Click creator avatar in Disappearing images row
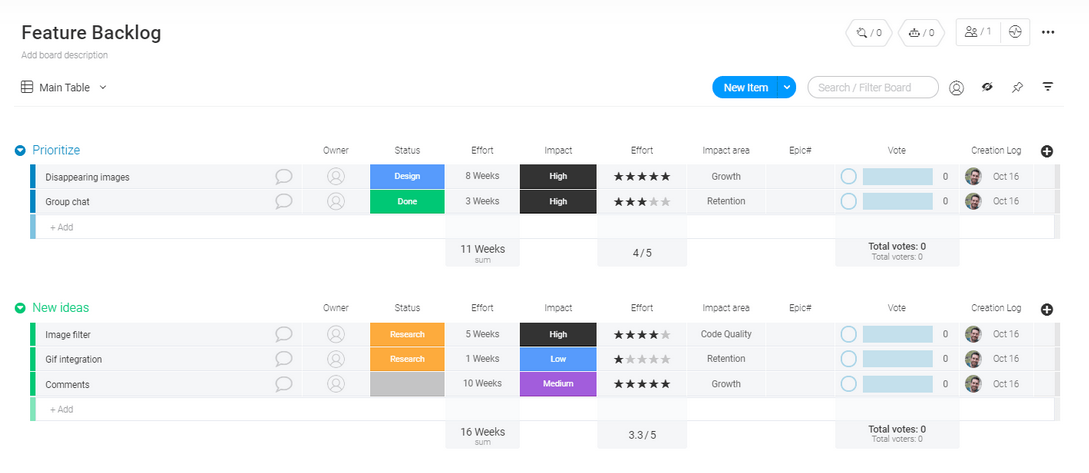Screen dimensions: 1089x473 tap(973, 176)
